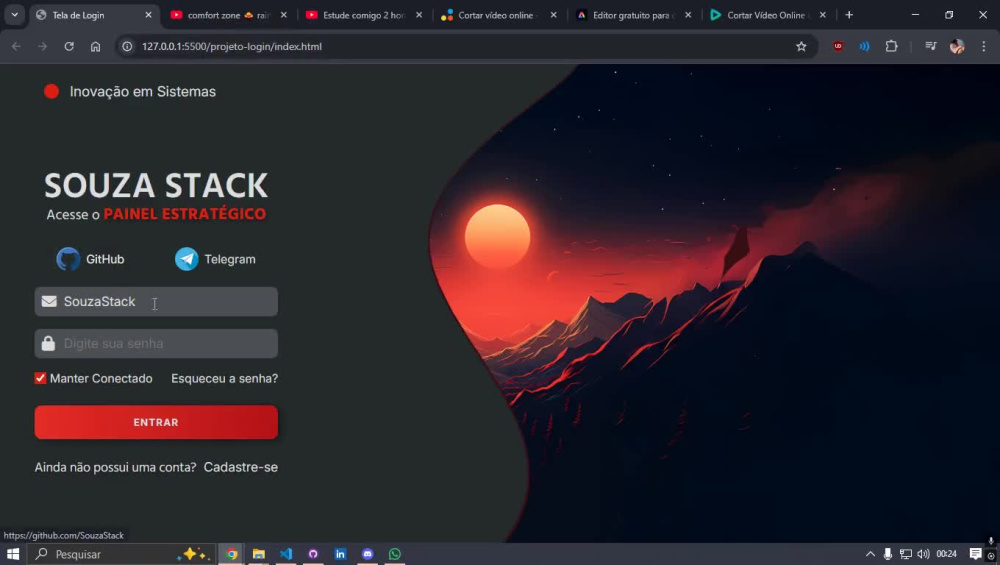
Task: Click the browser forward arrow
Action: point(42,47)
